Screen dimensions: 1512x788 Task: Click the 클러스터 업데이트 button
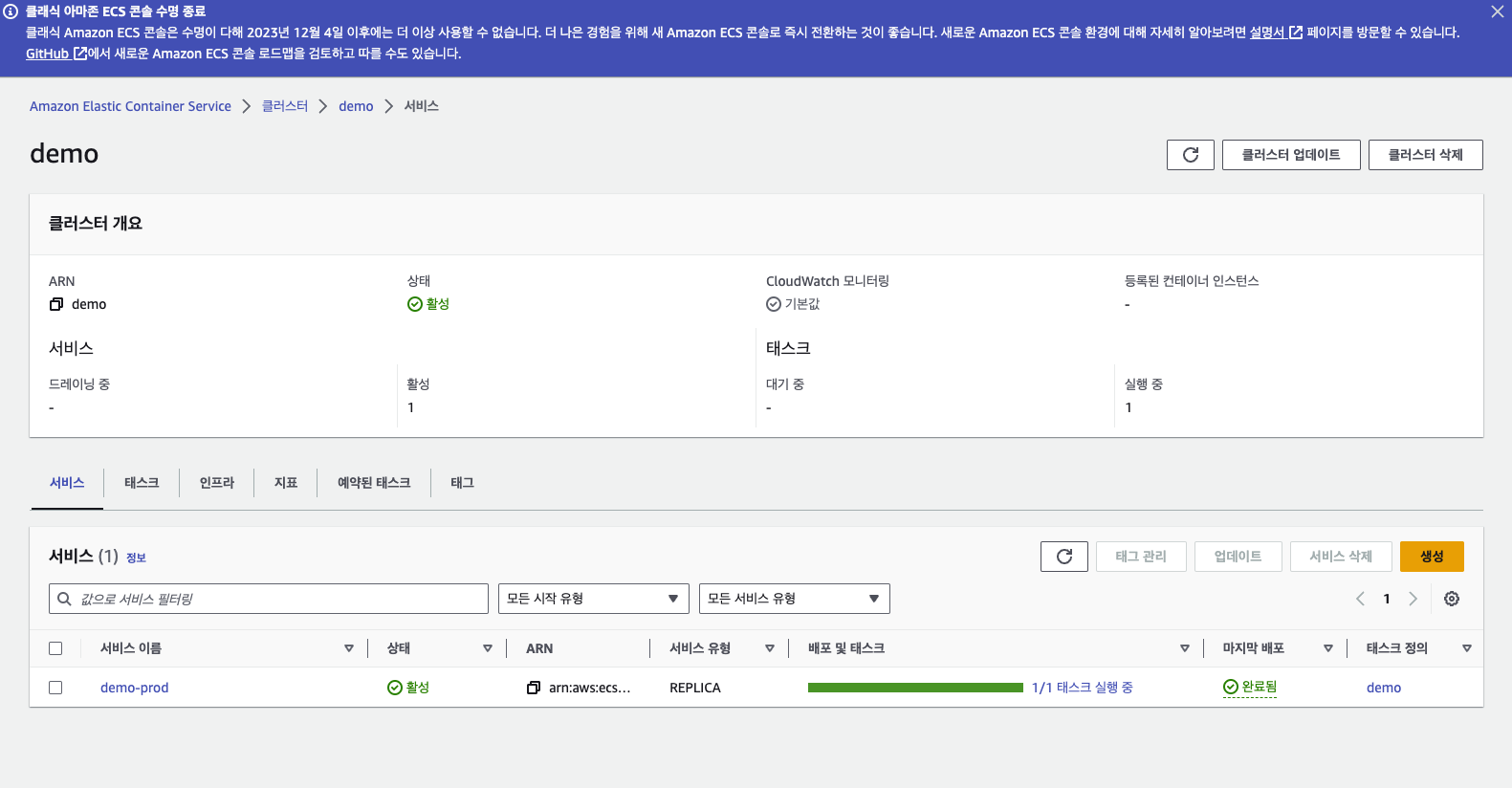1291,155
